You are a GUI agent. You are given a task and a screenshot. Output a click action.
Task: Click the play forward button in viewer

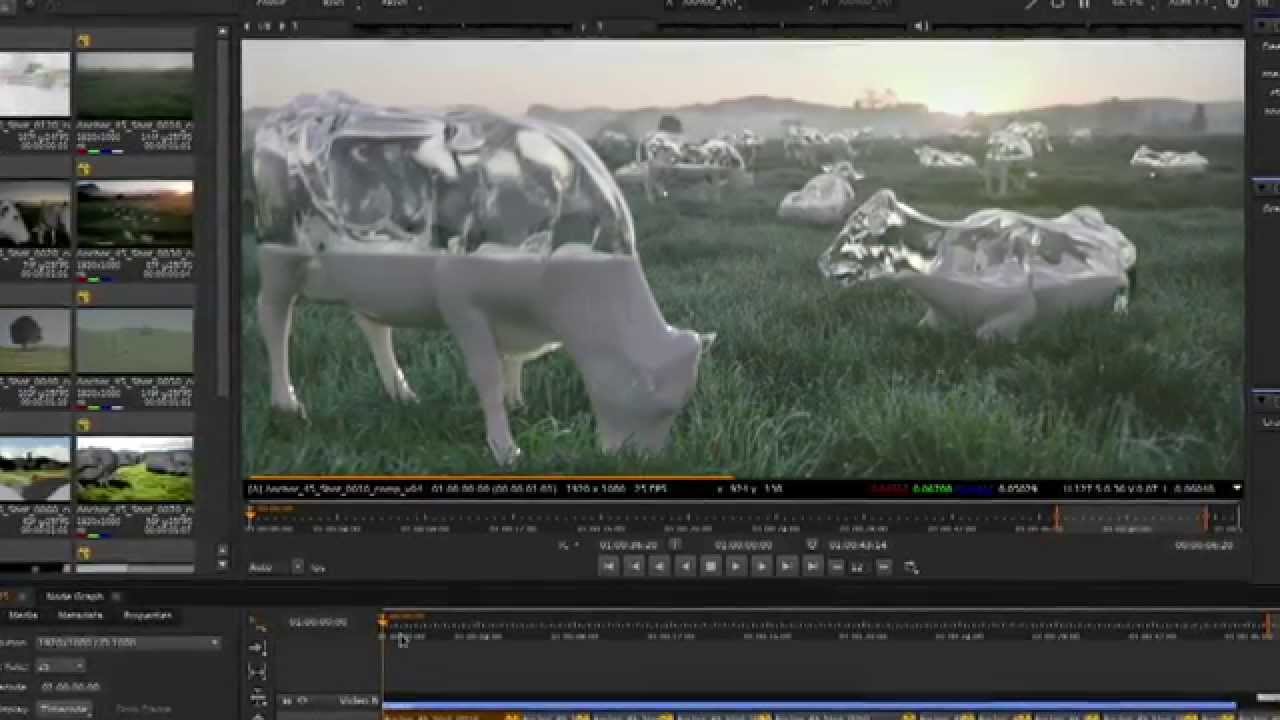[x=736, y=567]
